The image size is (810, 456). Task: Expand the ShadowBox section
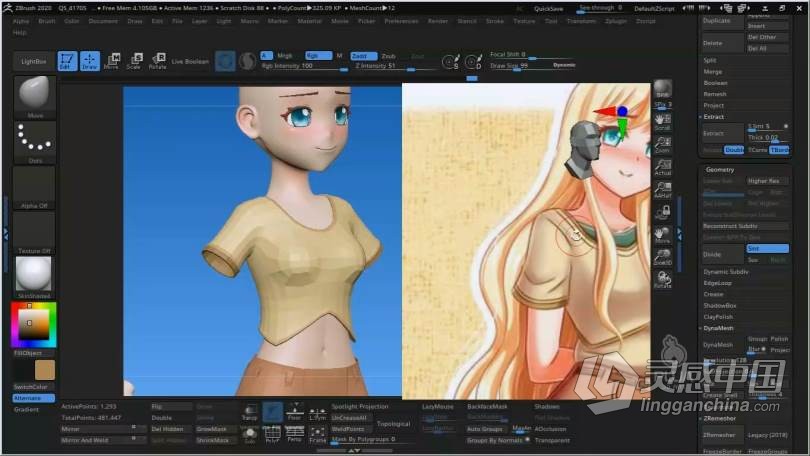[720, 306]
